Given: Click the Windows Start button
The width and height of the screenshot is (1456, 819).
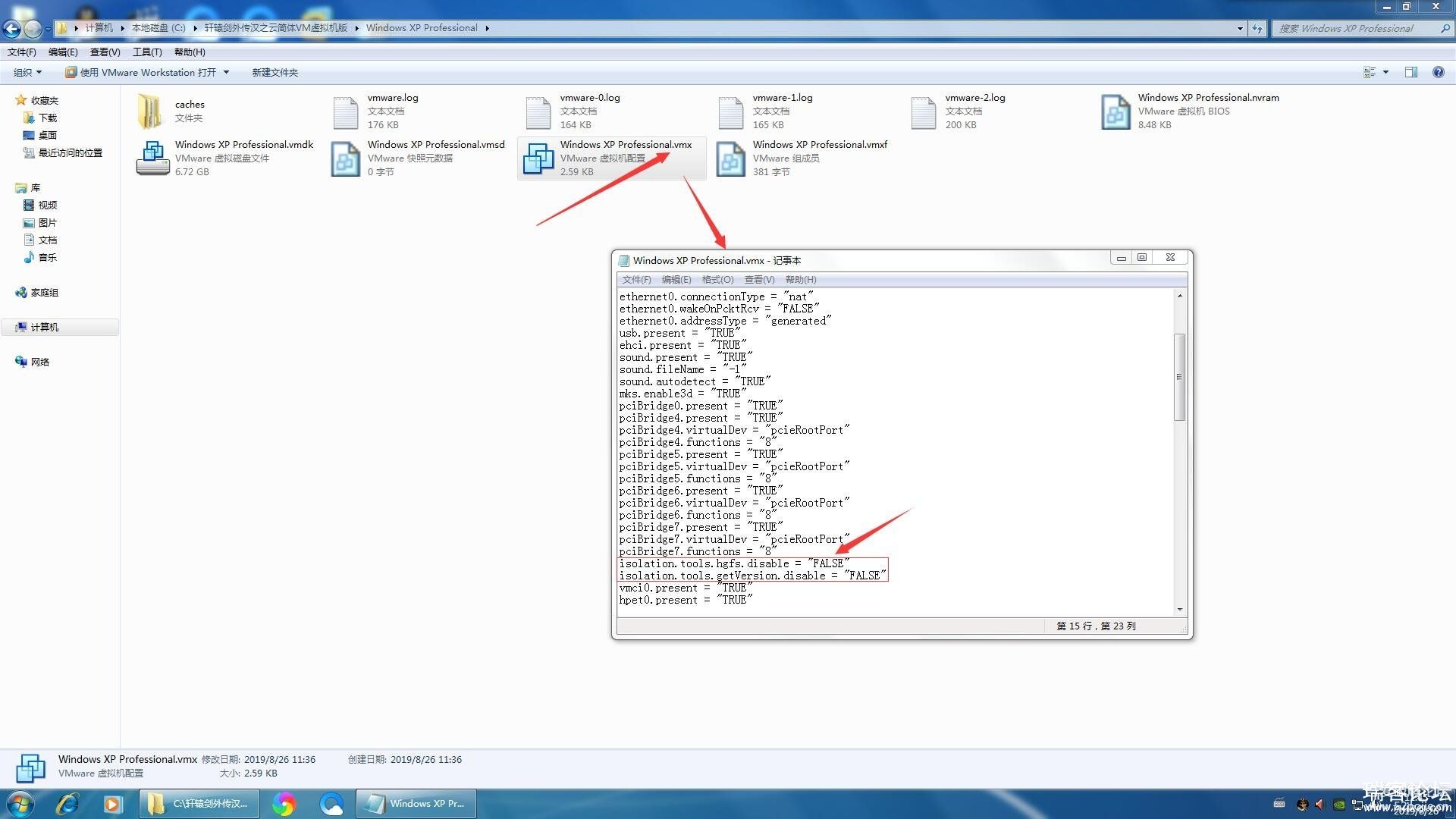Looking at the screenshot, I should click(x=20, y=804).
